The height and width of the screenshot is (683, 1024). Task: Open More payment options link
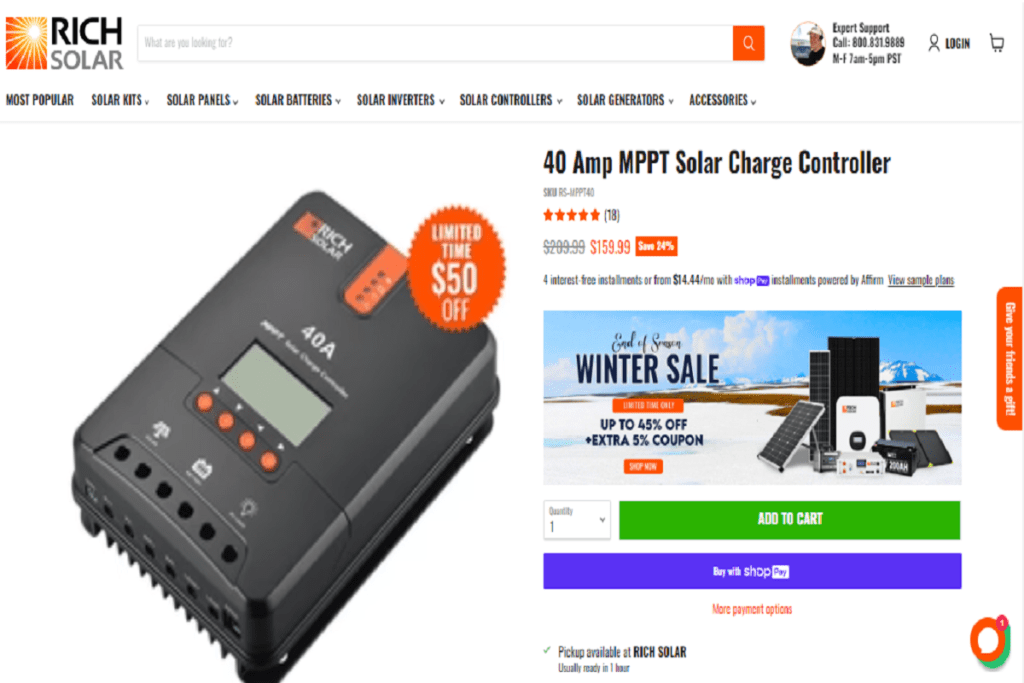click(752, 609)
